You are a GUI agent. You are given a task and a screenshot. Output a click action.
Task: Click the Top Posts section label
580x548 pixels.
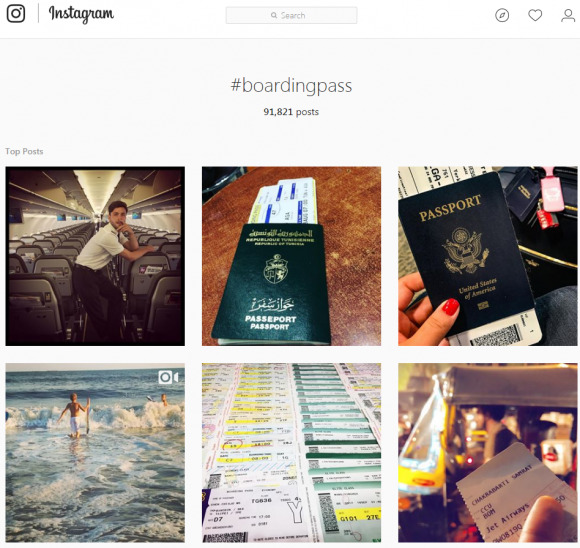24,151
